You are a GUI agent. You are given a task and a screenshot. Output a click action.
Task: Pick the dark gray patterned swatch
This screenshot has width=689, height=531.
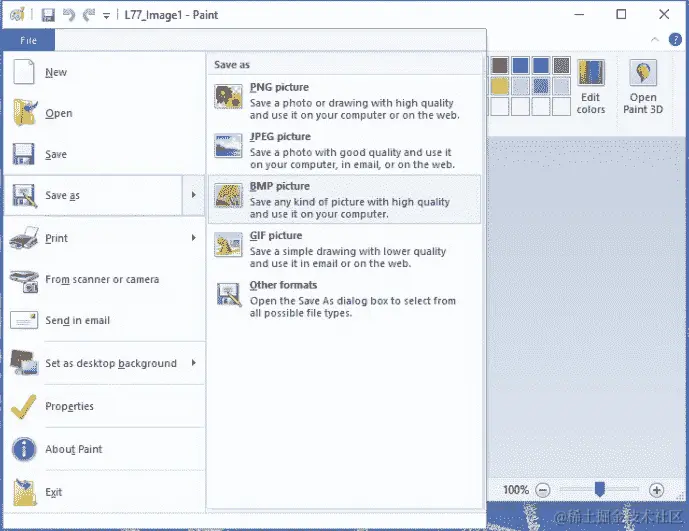561,65
